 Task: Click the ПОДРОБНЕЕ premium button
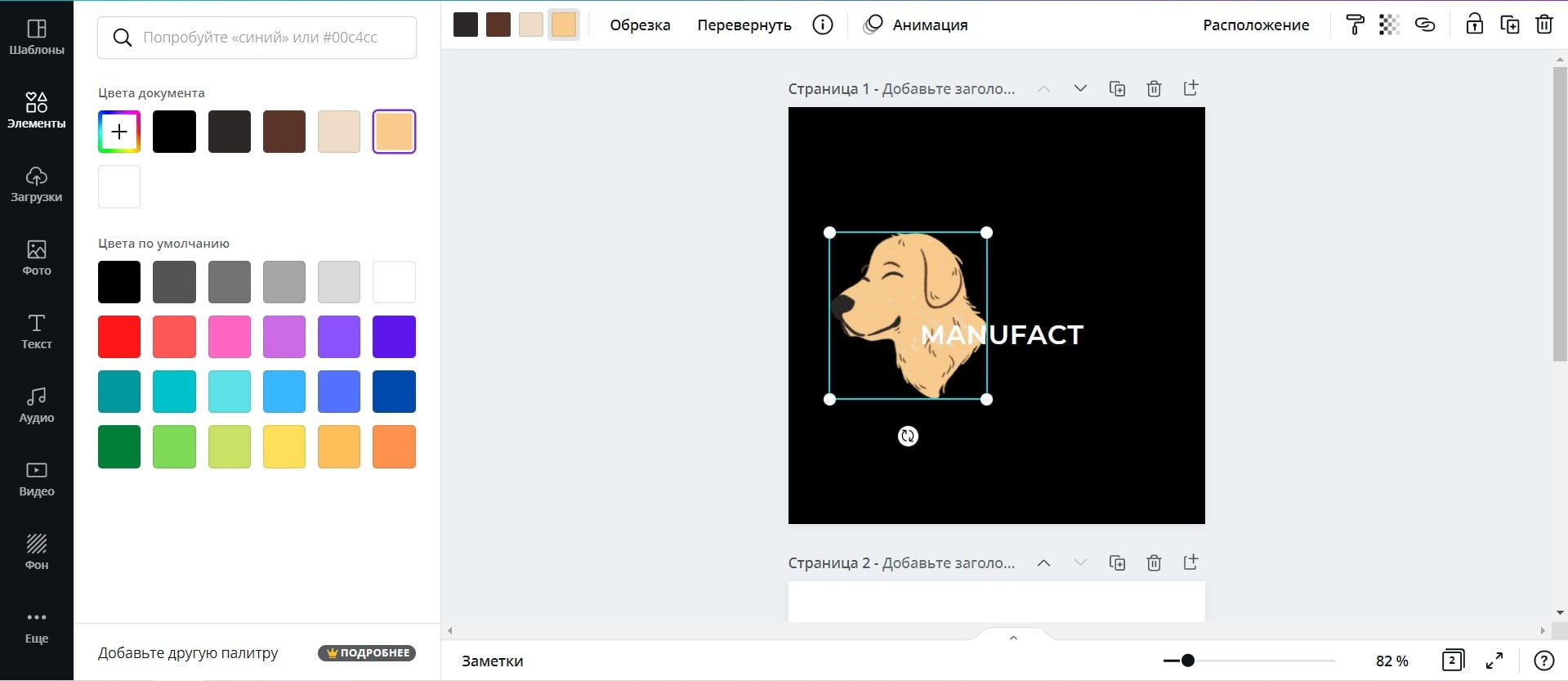(367, 653)
